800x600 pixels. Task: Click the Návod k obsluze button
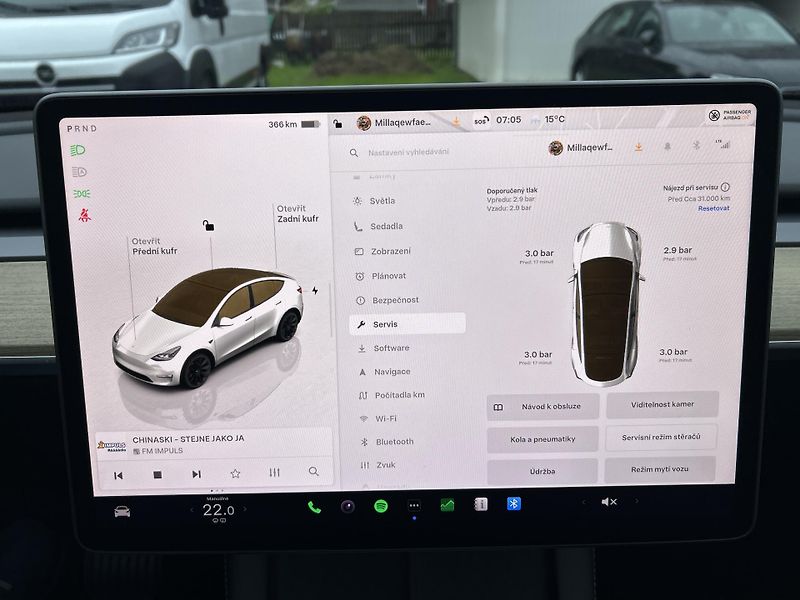543,407
